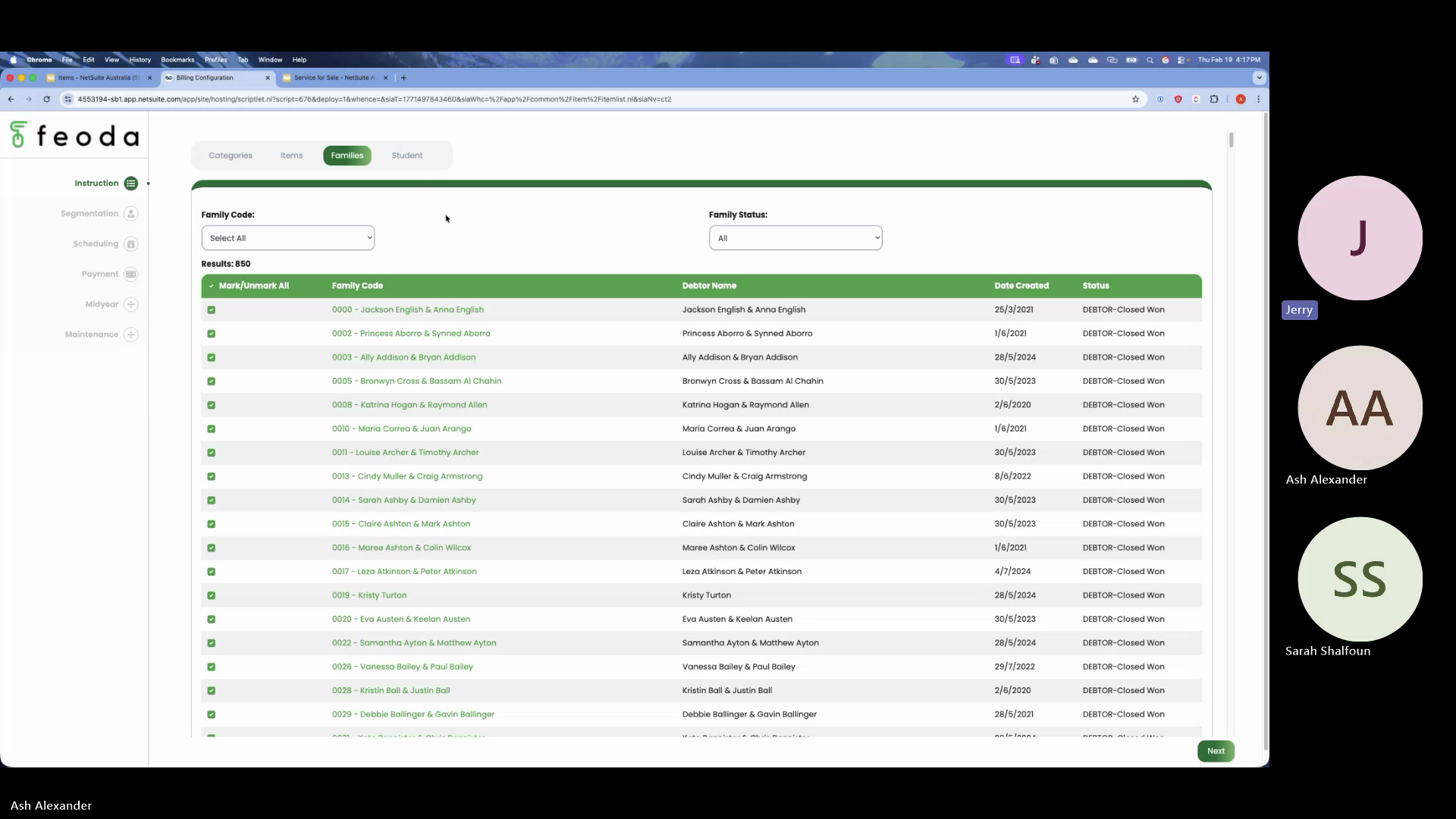This screenshot has height=819, width=1456.
Task: Click the Instruction sidebar step icon
Action: coord(131,184)
